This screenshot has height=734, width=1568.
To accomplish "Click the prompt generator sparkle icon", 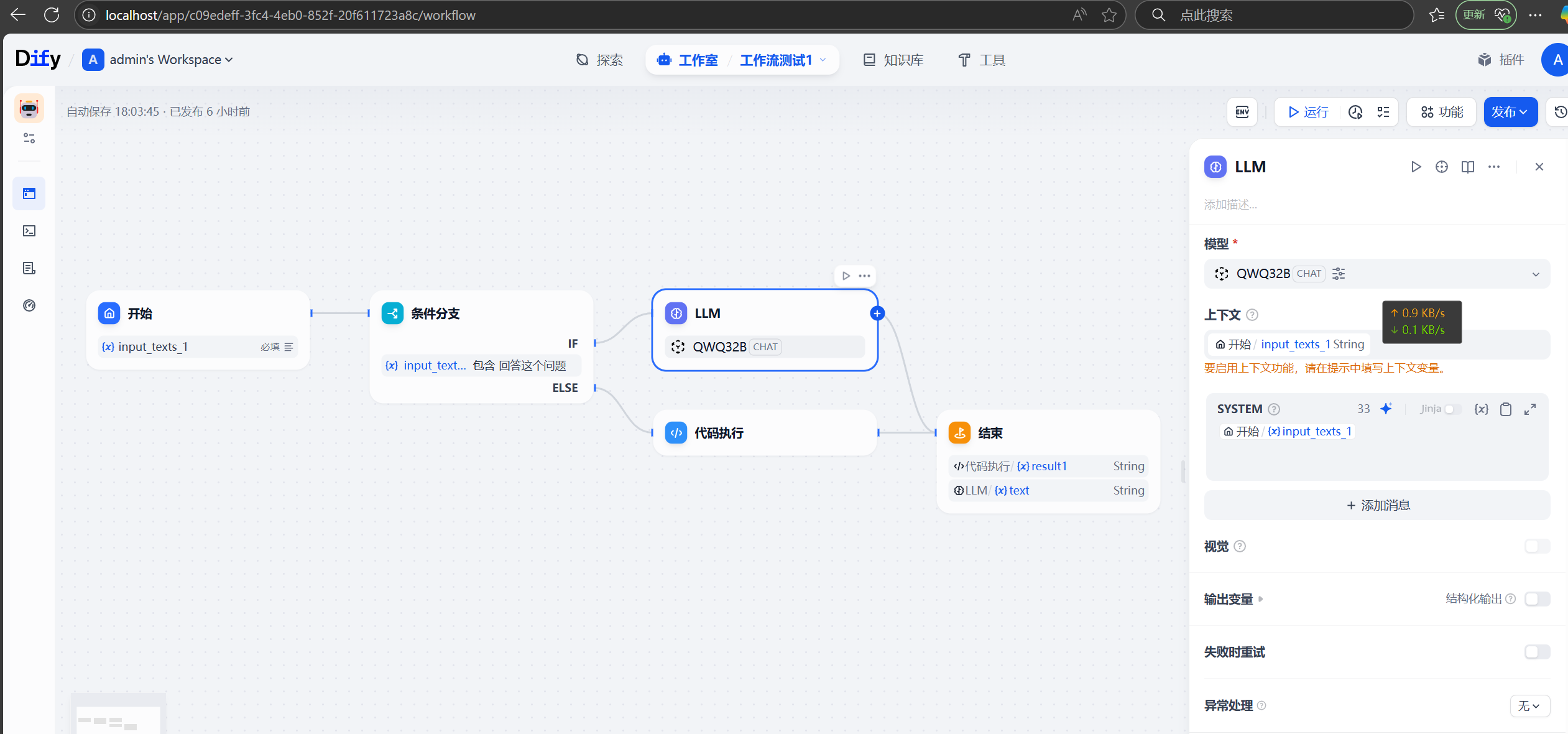I will click(1386, 409).
